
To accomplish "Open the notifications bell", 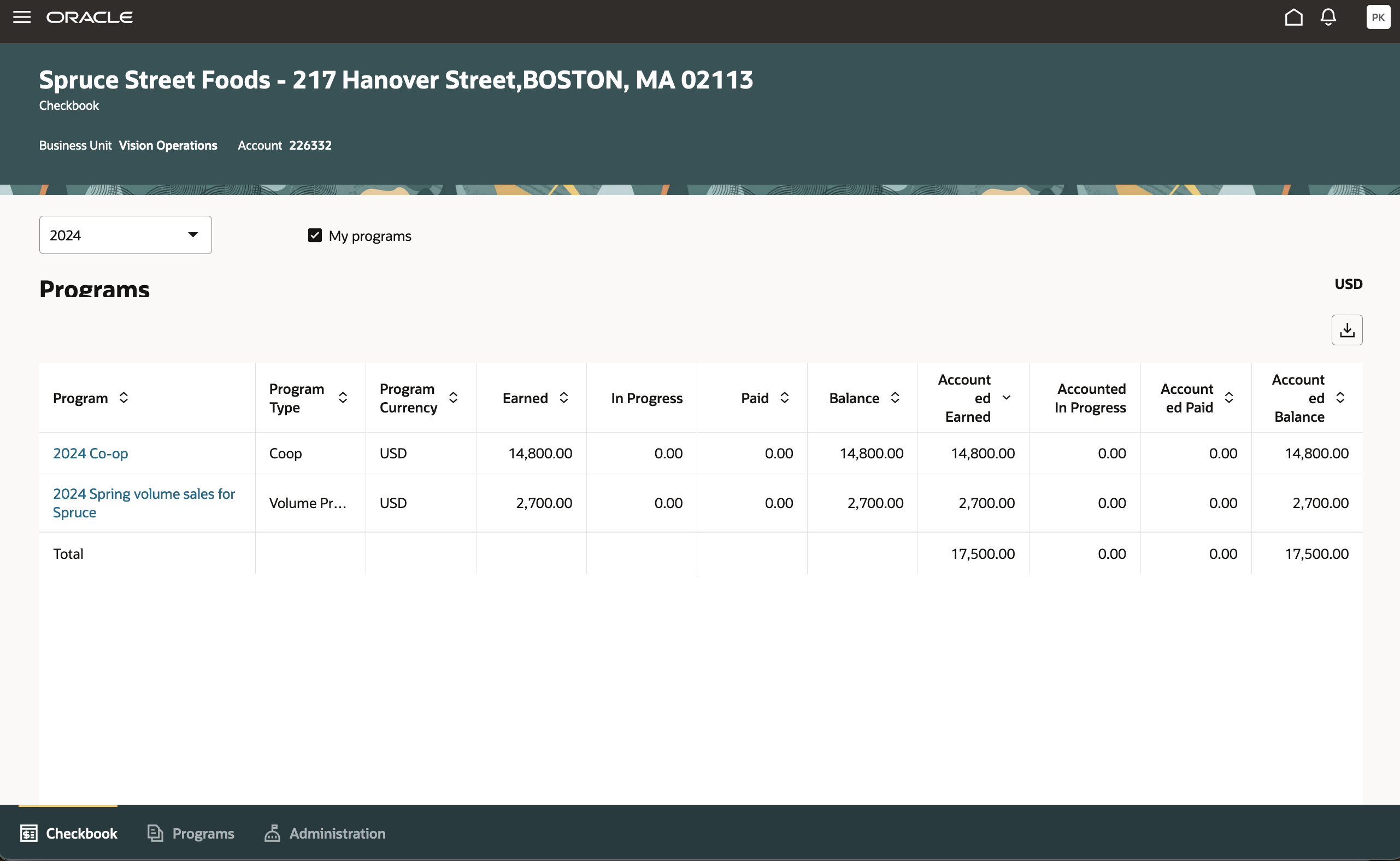I will click(x=1328, y=17).
